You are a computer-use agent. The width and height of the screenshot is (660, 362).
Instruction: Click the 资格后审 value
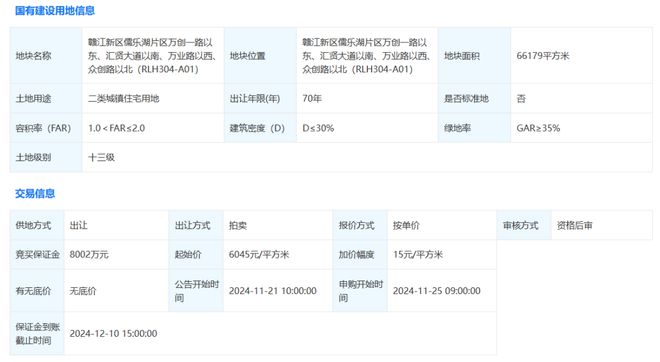pyautogui.click(x=575, y=226)
